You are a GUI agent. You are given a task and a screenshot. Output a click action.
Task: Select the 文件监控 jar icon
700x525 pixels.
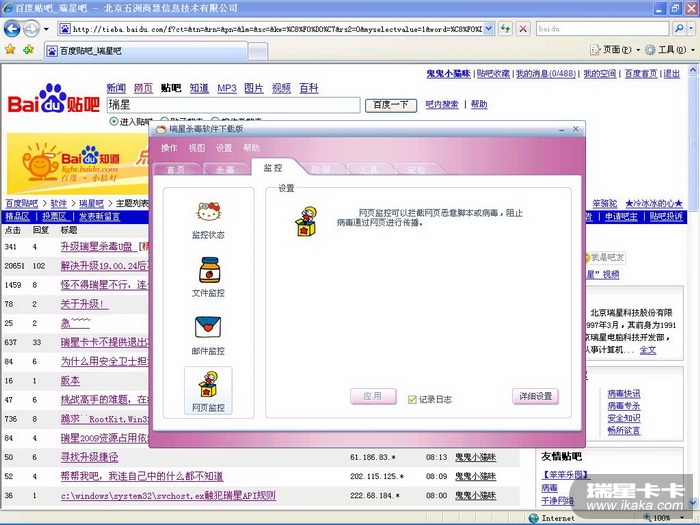tap(209, 270)
